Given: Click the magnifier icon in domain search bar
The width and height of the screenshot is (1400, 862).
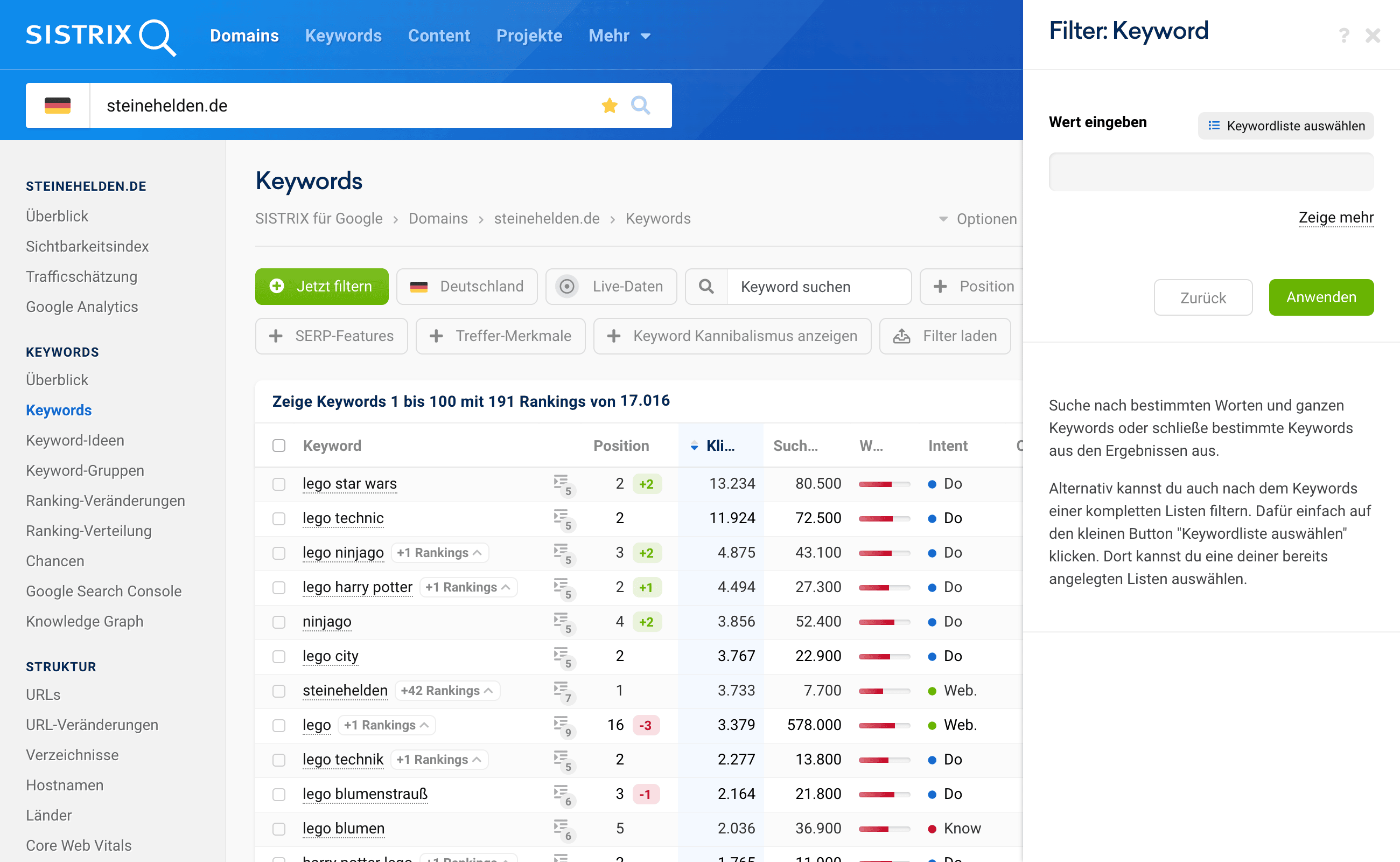Looking at the screenshot, I should coord(640,106).
